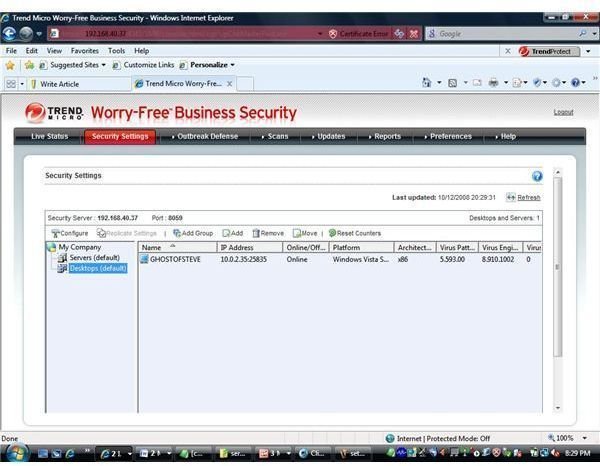This screenshot has height=466, width=600.
Task: Click the Feeds RSS icon in command bar
Action: 452,83
